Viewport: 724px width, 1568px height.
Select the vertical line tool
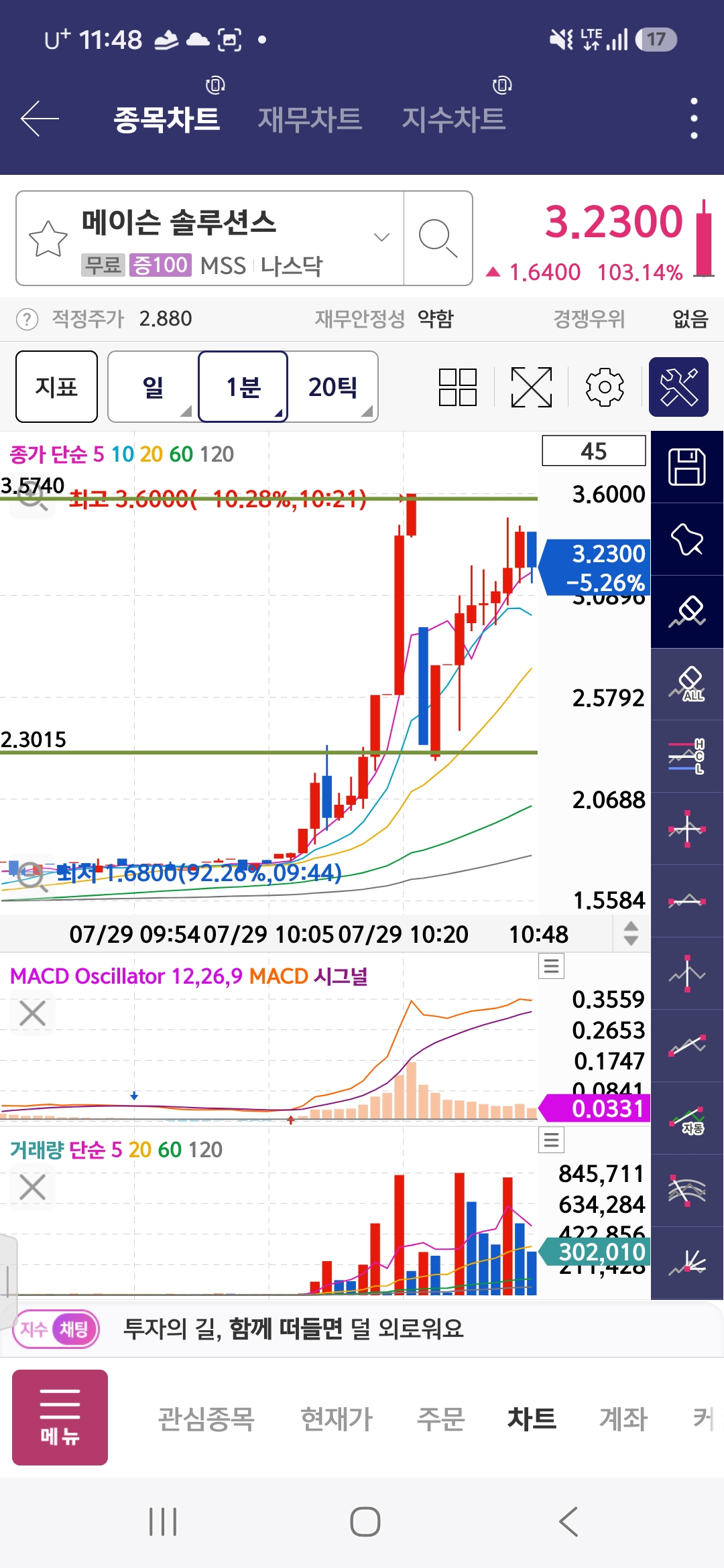click(x=687, y=974)
